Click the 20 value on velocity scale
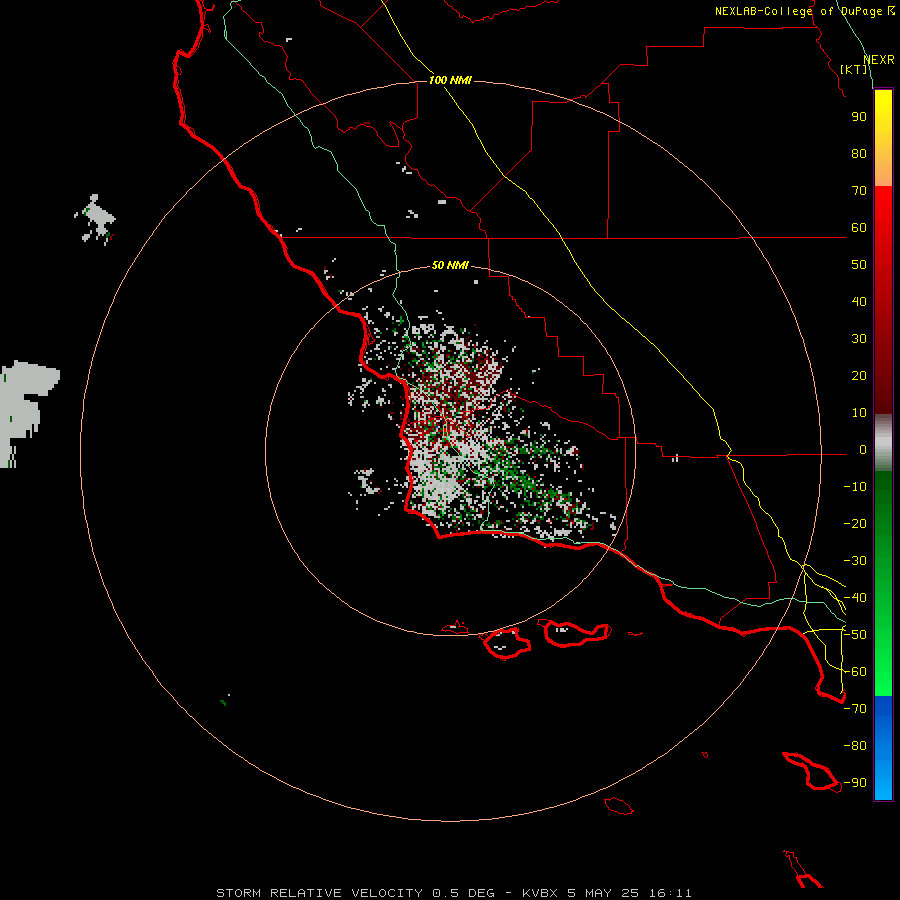The image size is (900, 900). click(x=859, y=375)
